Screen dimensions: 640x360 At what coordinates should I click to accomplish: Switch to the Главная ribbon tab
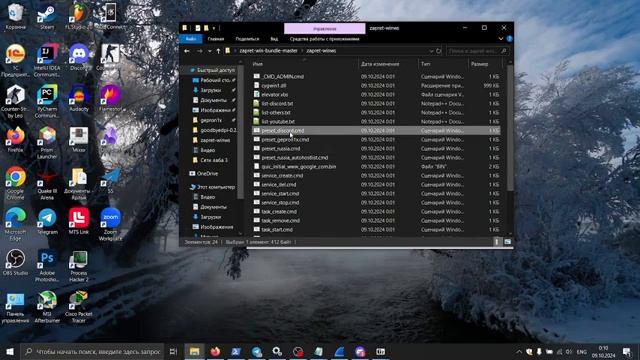[216, 39]
